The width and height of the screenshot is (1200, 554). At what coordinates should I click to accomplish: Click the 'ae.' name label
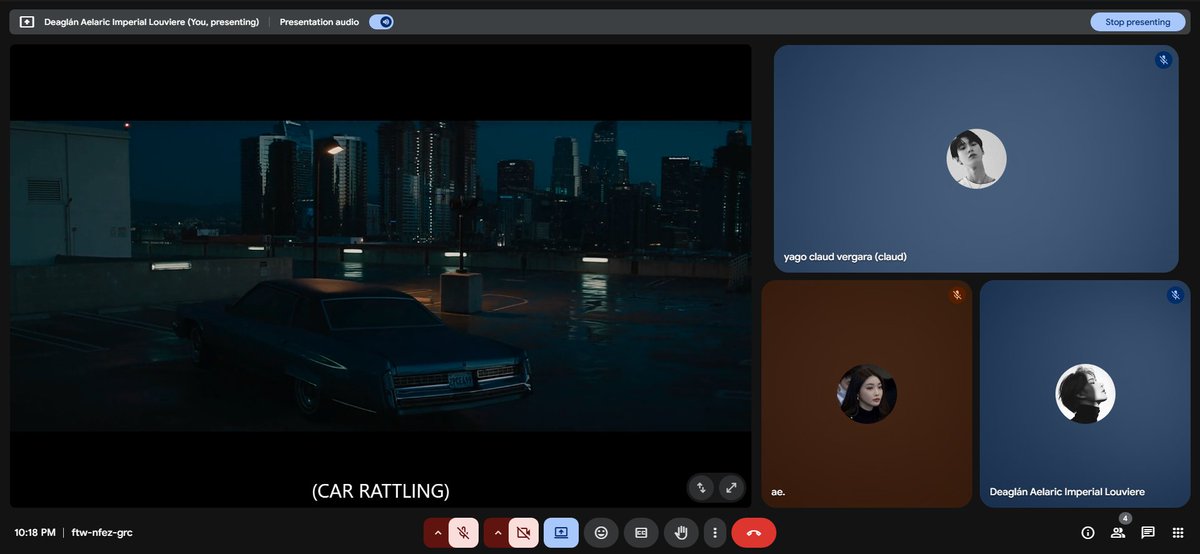pyautogui.click(x=778, y=492)
